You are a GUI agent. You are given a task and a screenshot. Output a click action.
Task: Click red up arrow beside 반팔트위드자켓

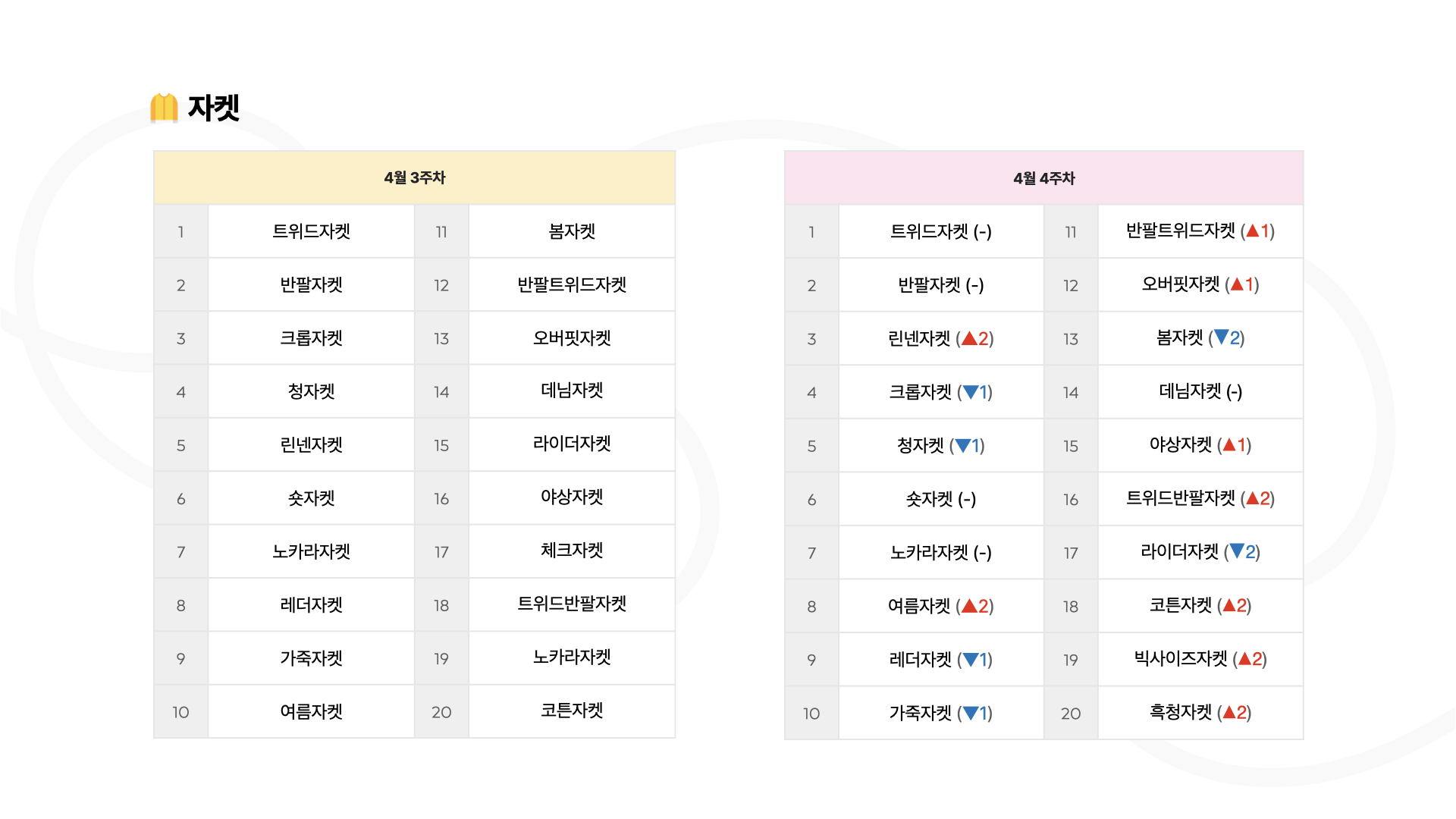[1252, 231]
